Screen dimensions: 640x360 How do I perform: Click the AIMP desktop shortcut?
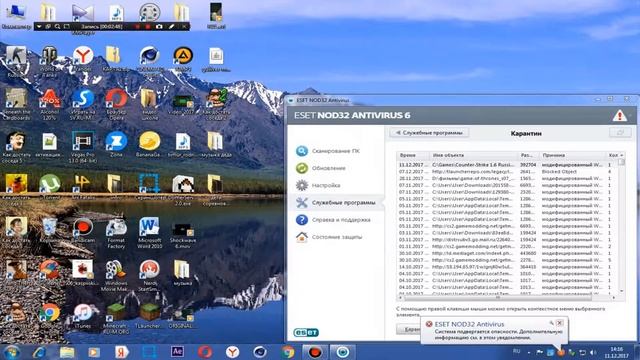pos(183,59)
